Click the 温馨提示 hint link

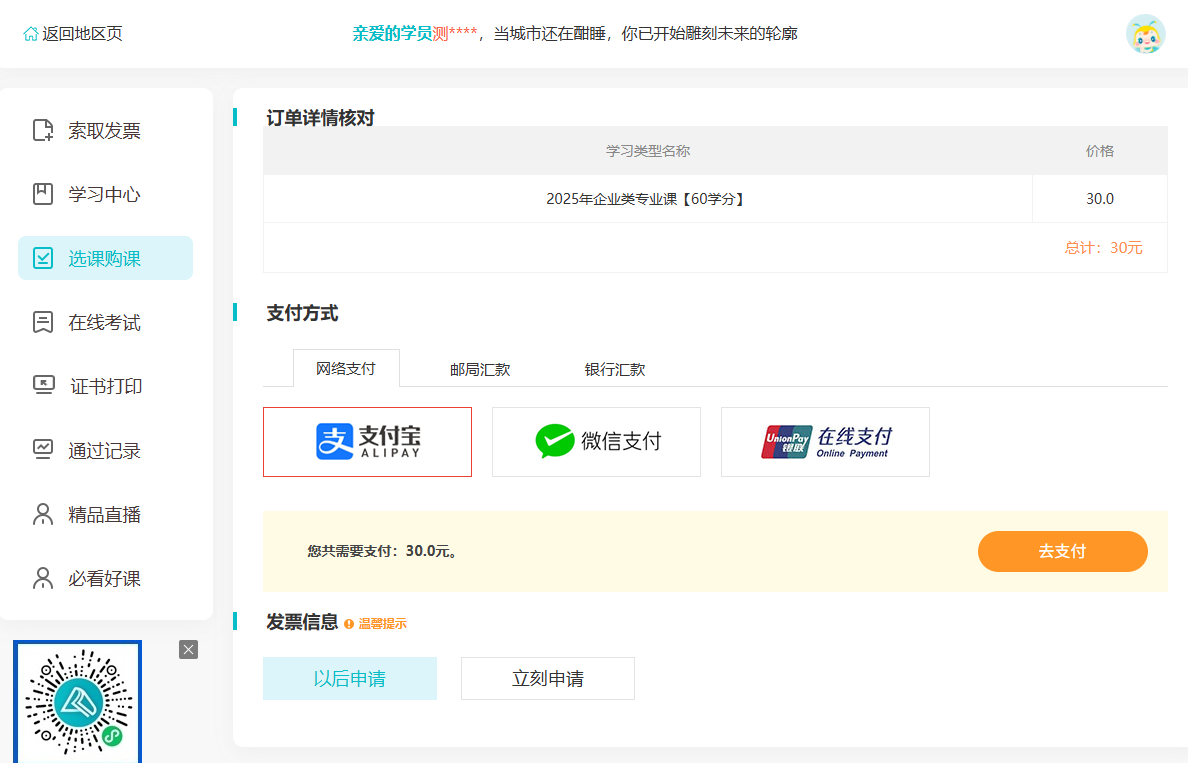coord(383,624)
